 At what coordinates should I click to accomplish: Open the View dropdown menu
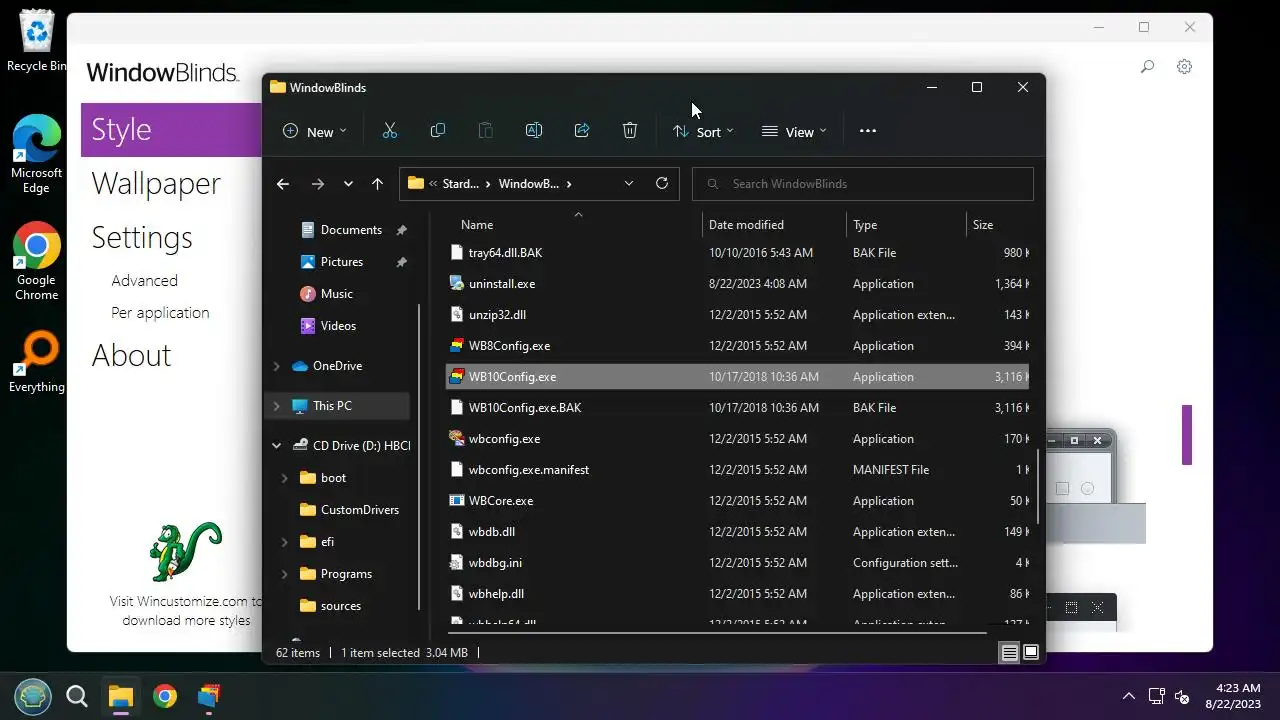click(x=794, y=131)
